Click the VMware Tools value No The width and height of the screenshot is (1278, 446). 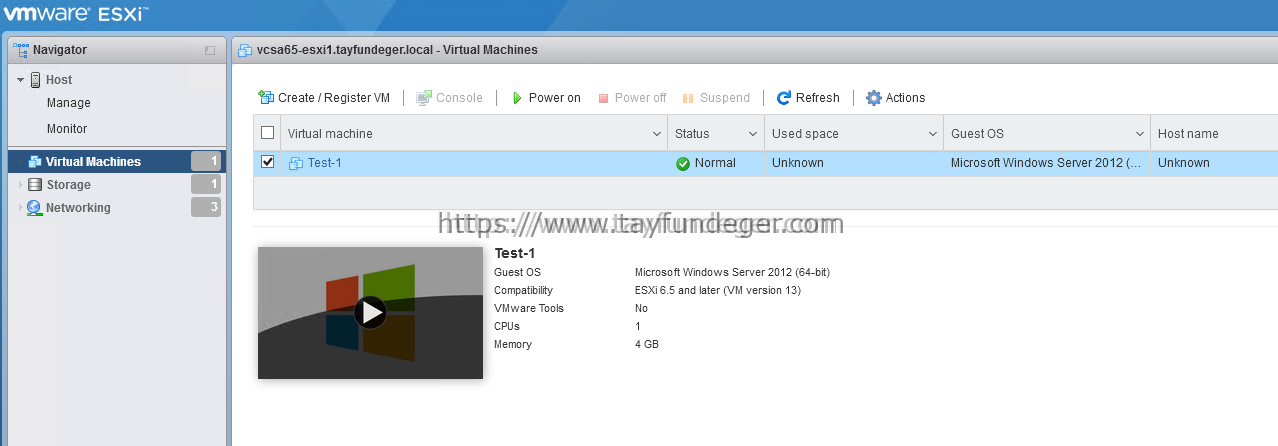coord(642,308)
